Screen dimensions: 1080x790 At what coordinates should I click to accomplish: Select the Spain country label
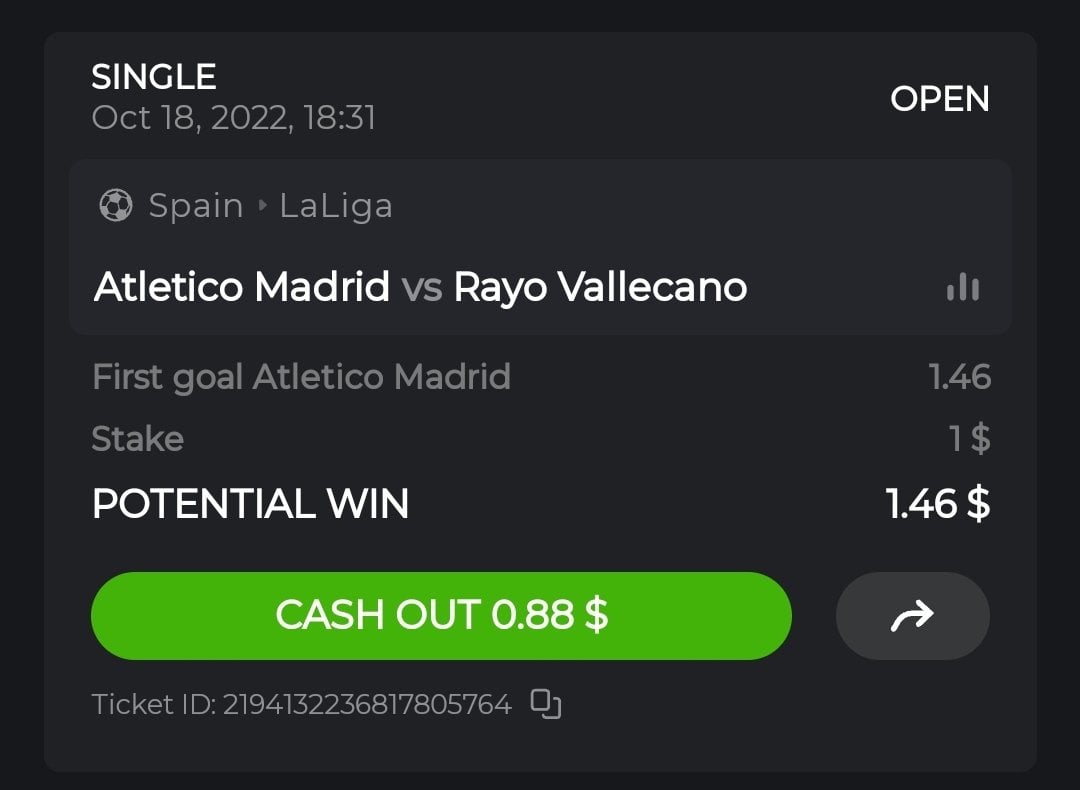click(x=196, y=206)
